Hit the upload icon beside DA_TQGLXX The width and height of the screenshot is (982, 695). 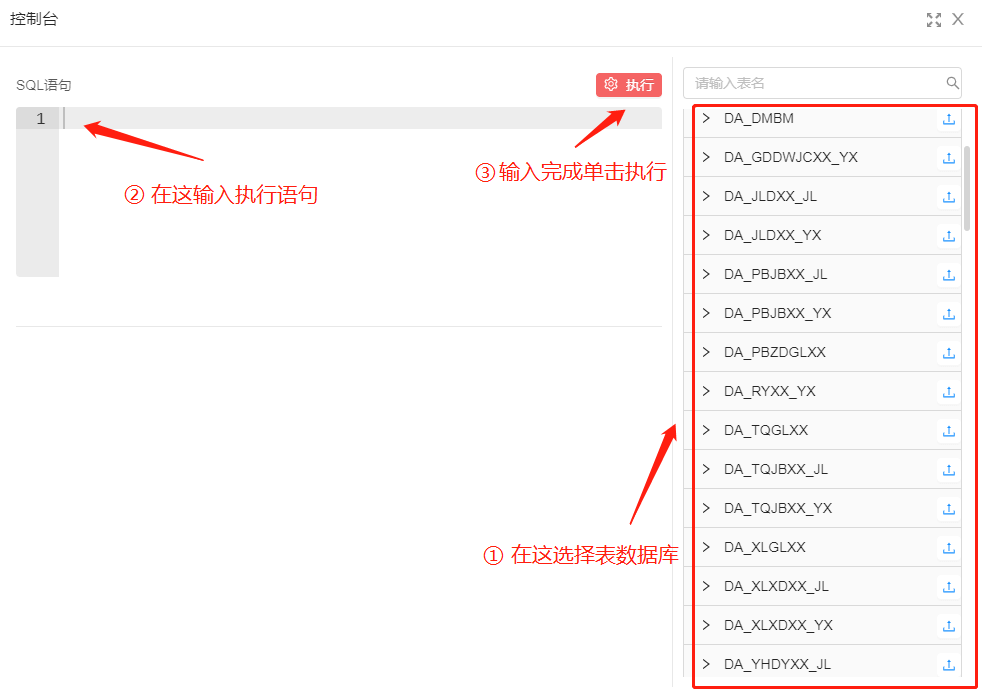click(948, 431)
